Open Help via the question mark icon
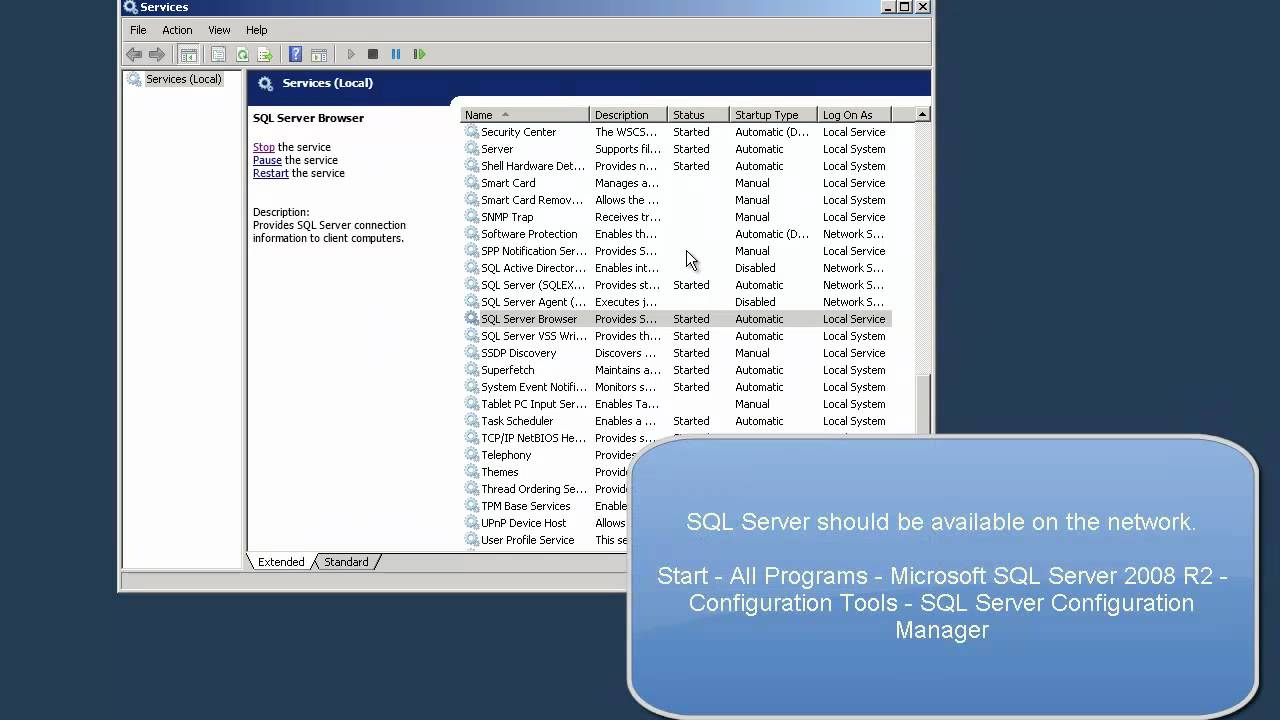 click(295, 54)
